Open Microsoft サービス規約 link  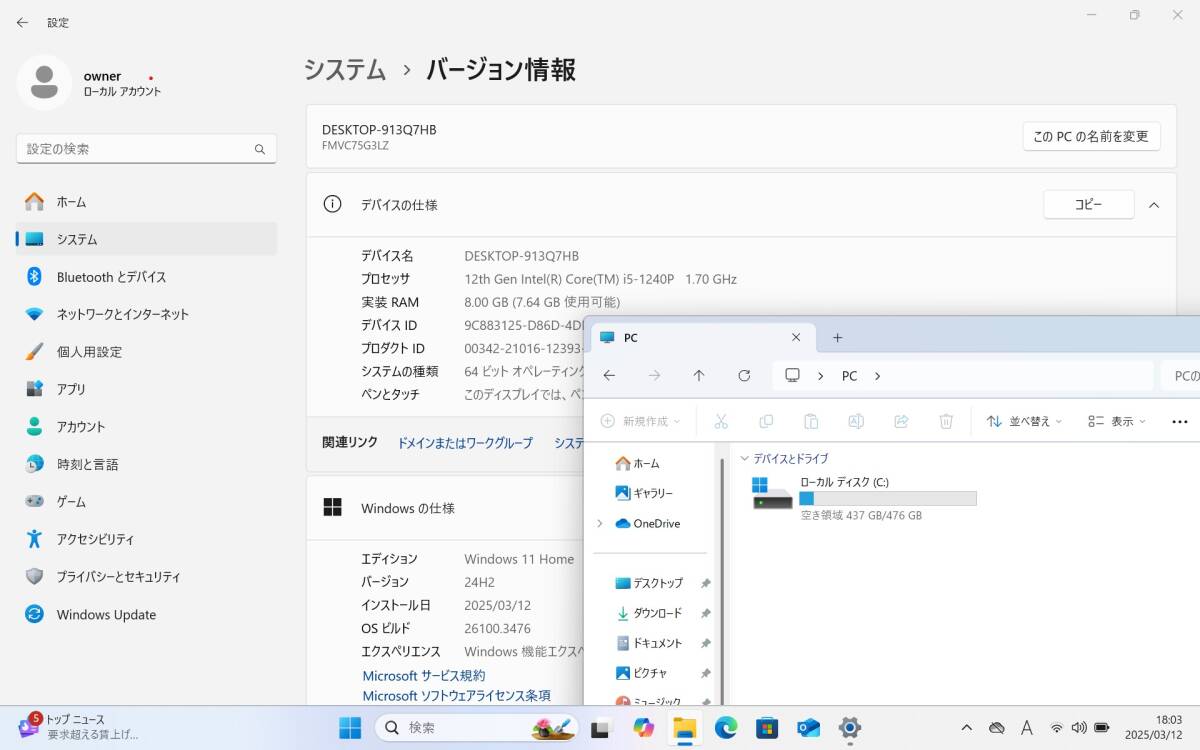point(424,676)
